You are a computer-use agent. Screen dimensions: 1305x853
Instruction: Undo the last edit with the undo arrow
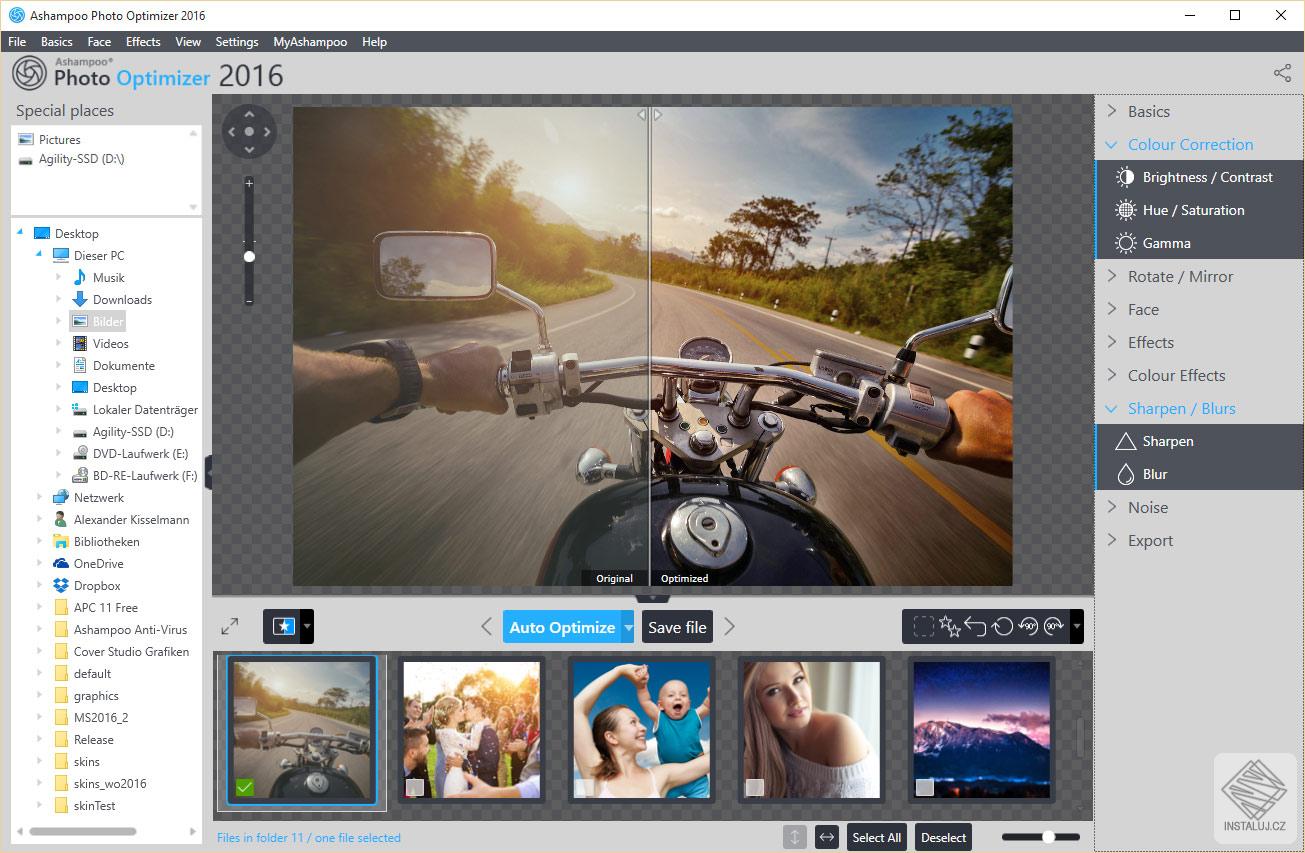coord(975,626)
